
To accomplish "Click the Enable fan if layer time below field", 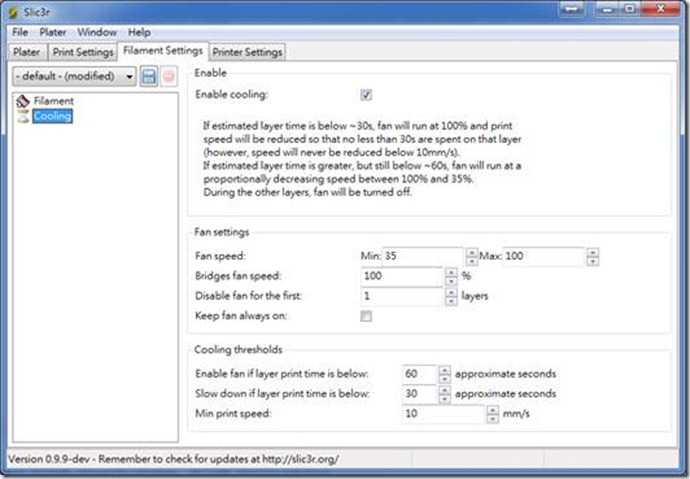I will pyautogui.click(x=420, y=374).
